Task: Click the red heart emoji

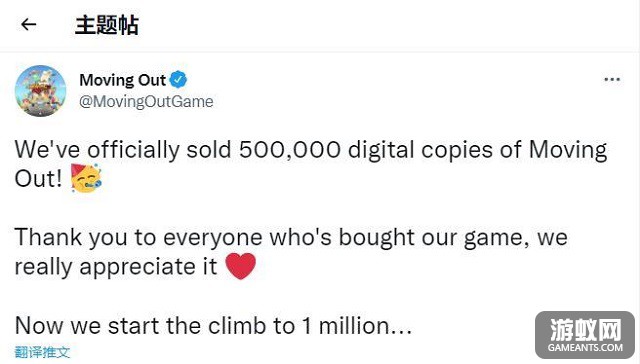Action: (x=241, y=266)
